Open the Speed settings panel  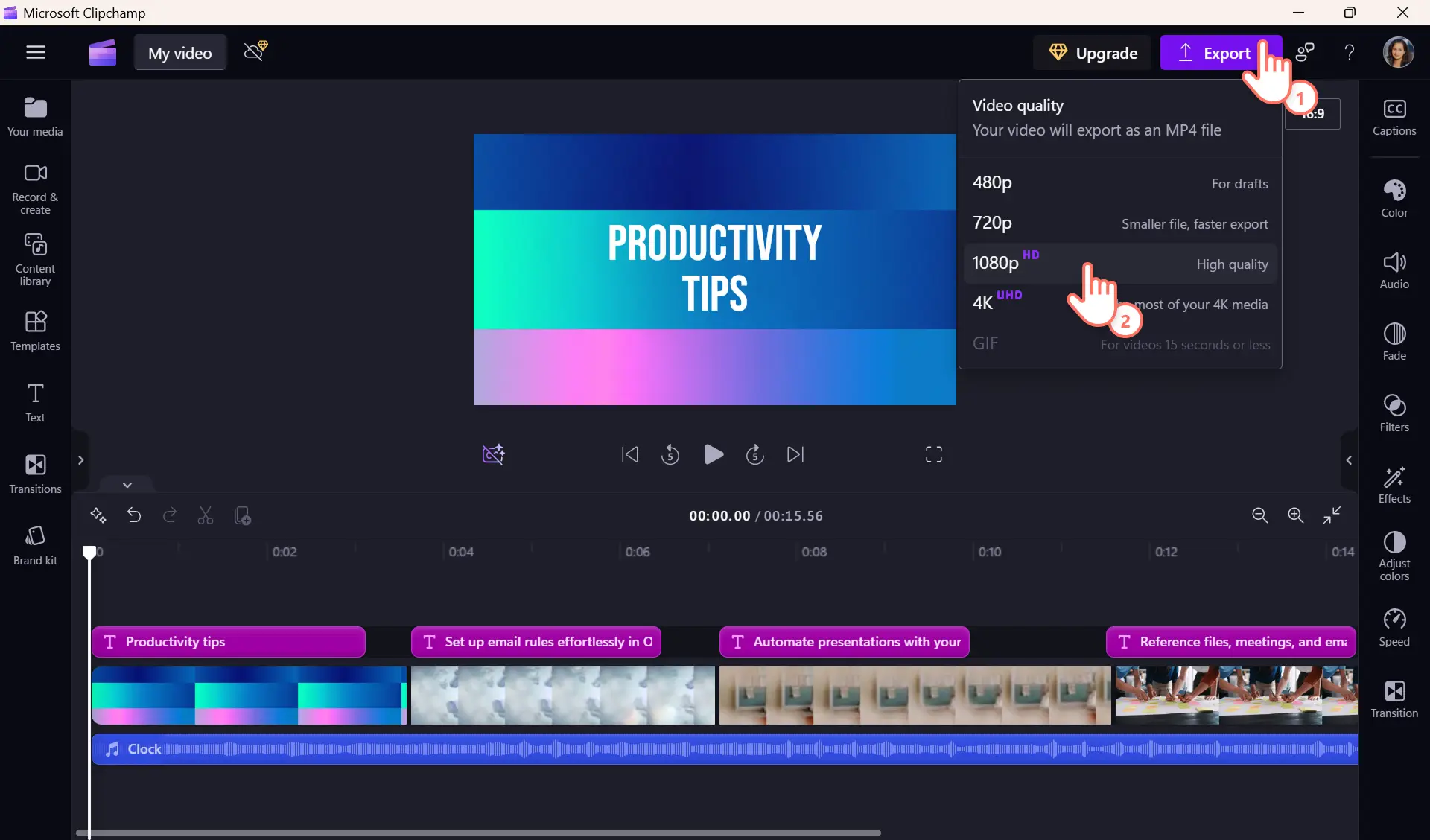click(1394, 628)
